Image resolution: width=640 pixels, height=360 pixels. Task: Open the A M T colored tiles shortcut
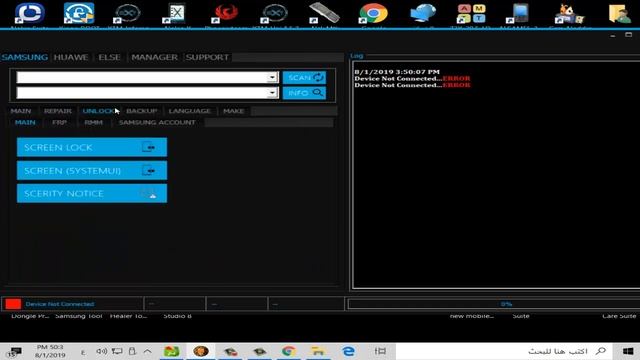pyautogui.click(x=471, y=13)
